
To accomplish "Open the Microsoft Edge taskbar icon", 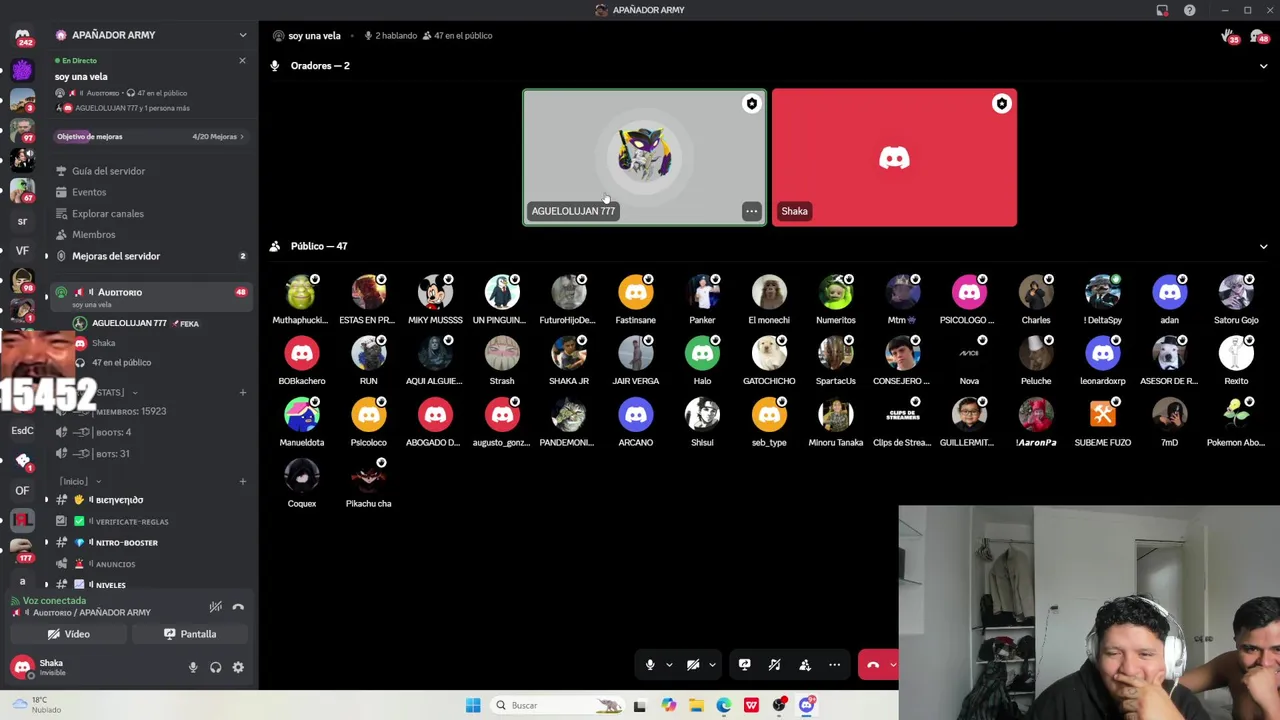I will (x=724, y=706).
